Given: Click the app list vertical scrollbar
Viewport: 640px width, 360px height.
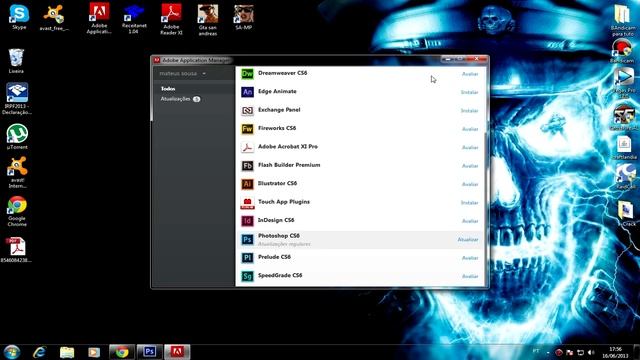Looking at the screenshot, I should coord(485,208).
